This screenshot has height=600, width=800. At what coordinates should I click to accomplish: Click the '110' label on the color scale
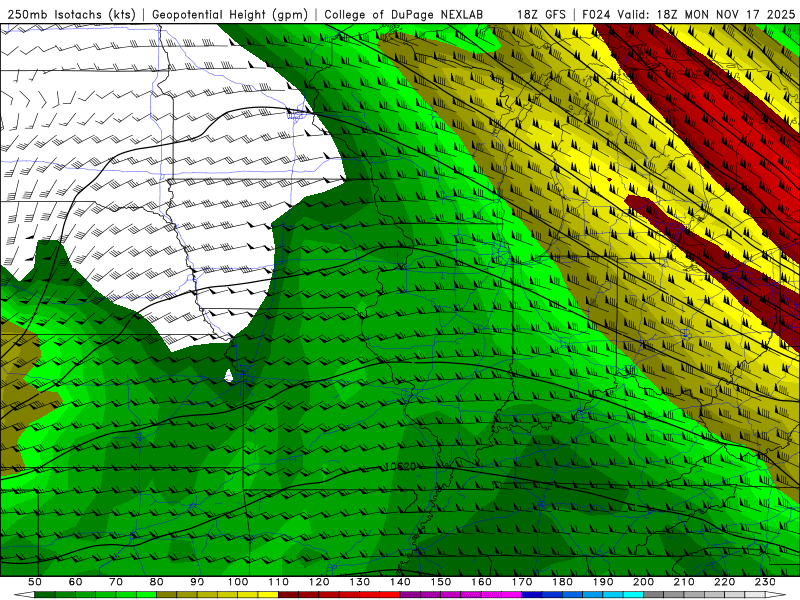pyautogui.click(x=278, y=582)
